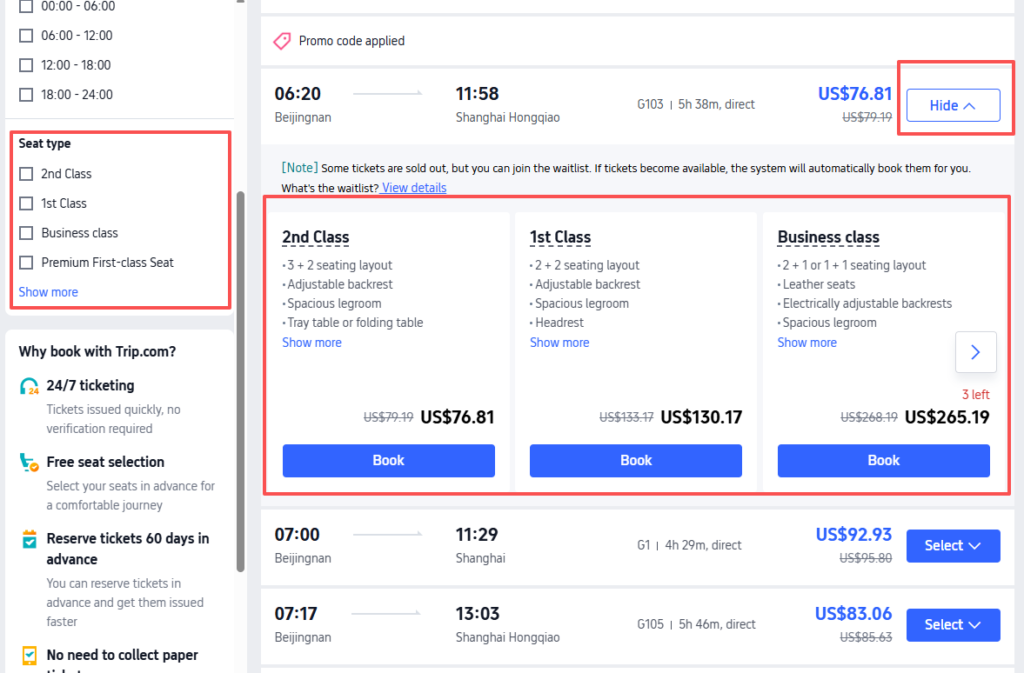This screenshot has height=673, width=1024.
Task: Book the 2nd Class ticket for US$76.81
Action: pyautogui.click(x=388, y=460)
